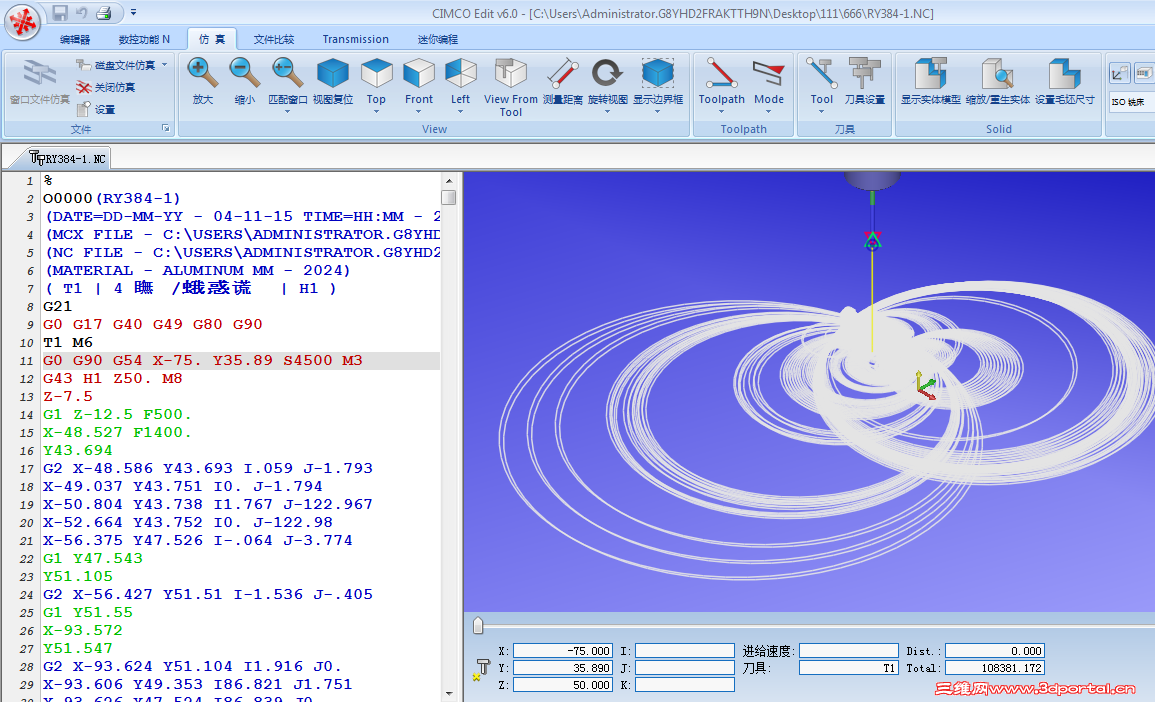Screen dimensions: 1155x702
Task: Open quick access toolbar customize arrow
Action: [x=133, y=13]
